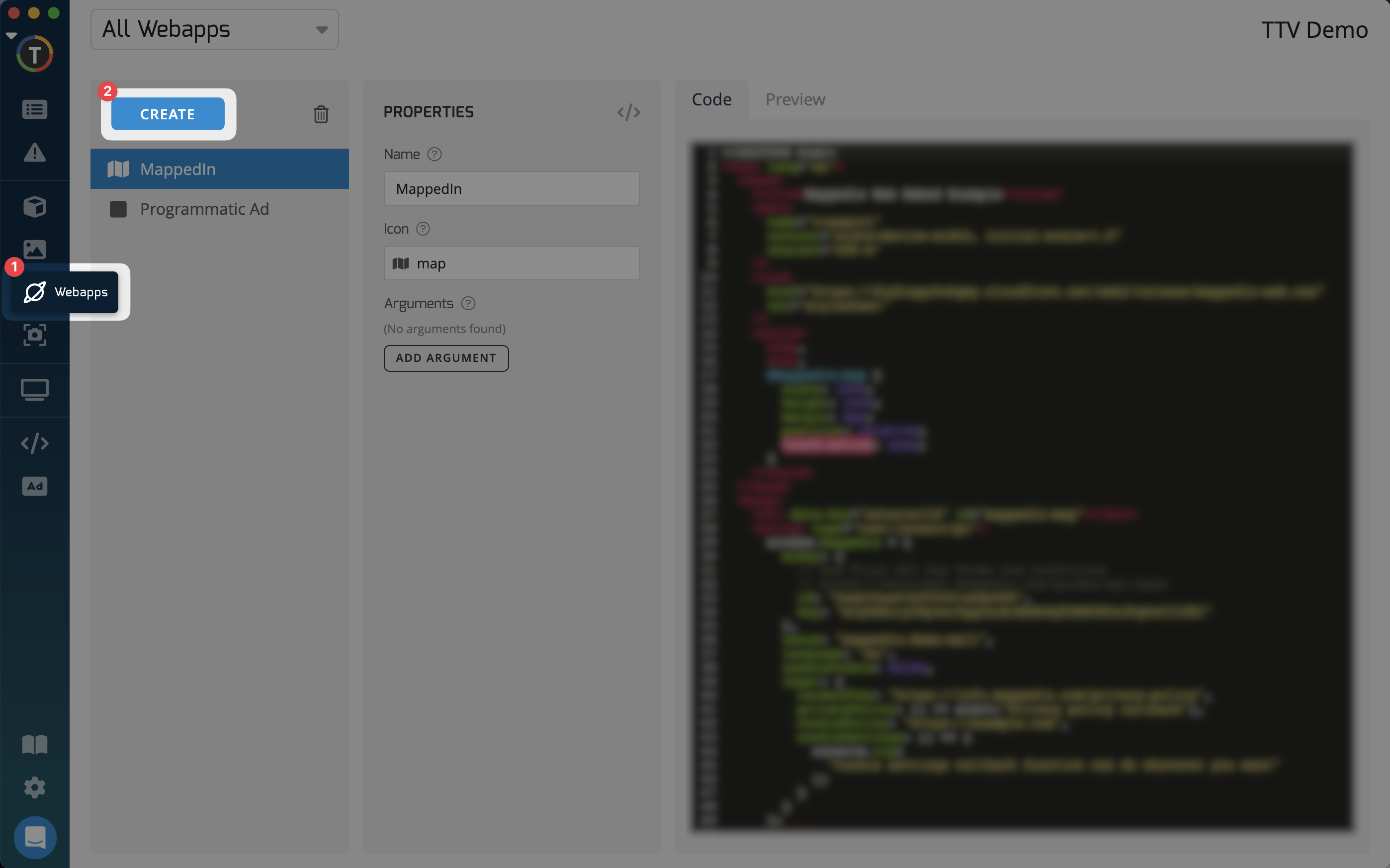Open the list view sidebar icon
Screen dimensions: 1390x868
[x=34, y=109]
